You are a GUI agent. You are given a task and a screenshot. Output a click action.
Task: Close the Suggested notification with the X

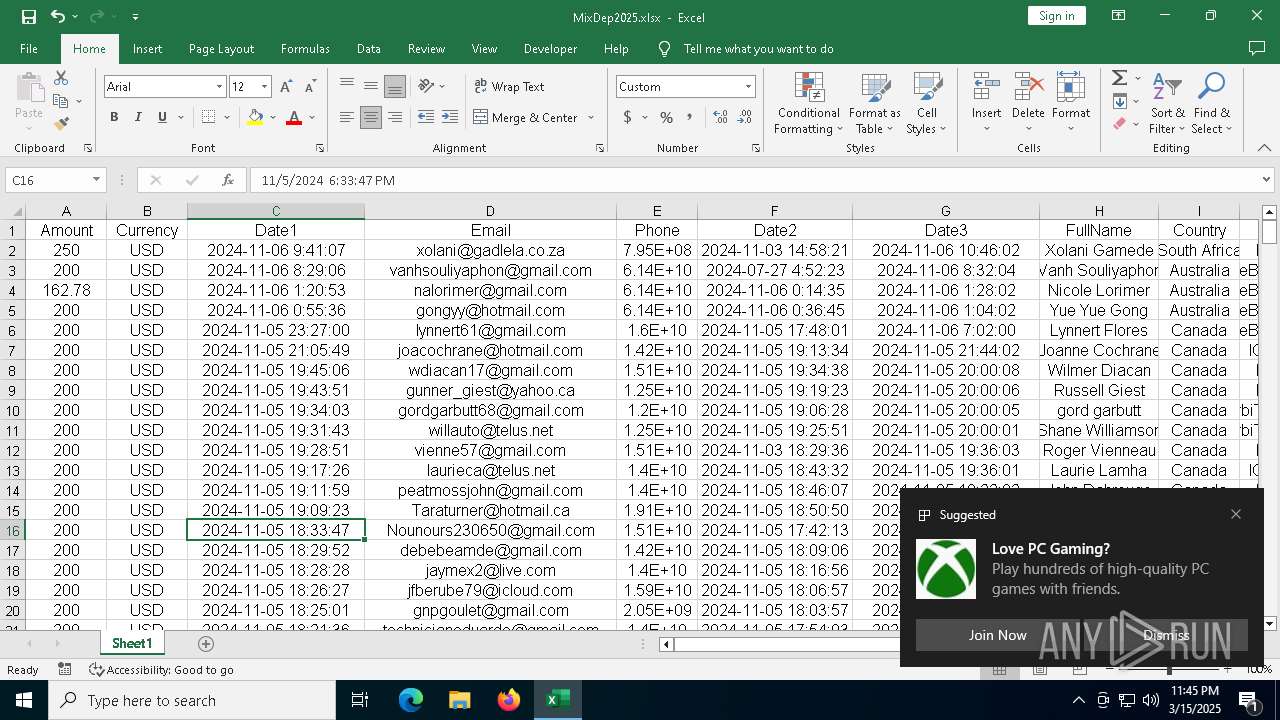1236,514
